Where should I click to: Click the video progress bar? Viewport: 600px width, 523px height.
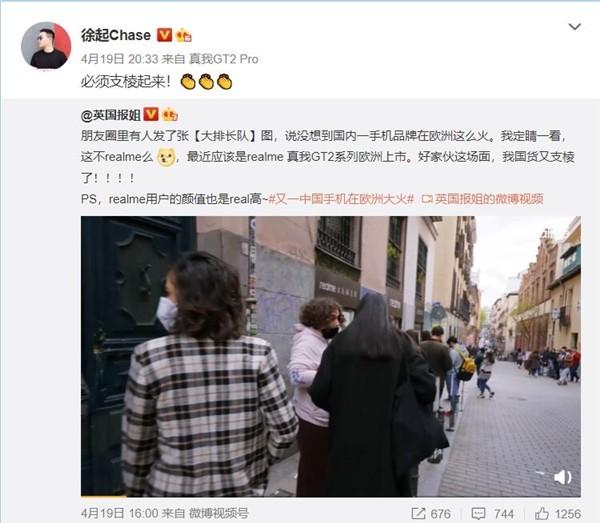point(331,496)
